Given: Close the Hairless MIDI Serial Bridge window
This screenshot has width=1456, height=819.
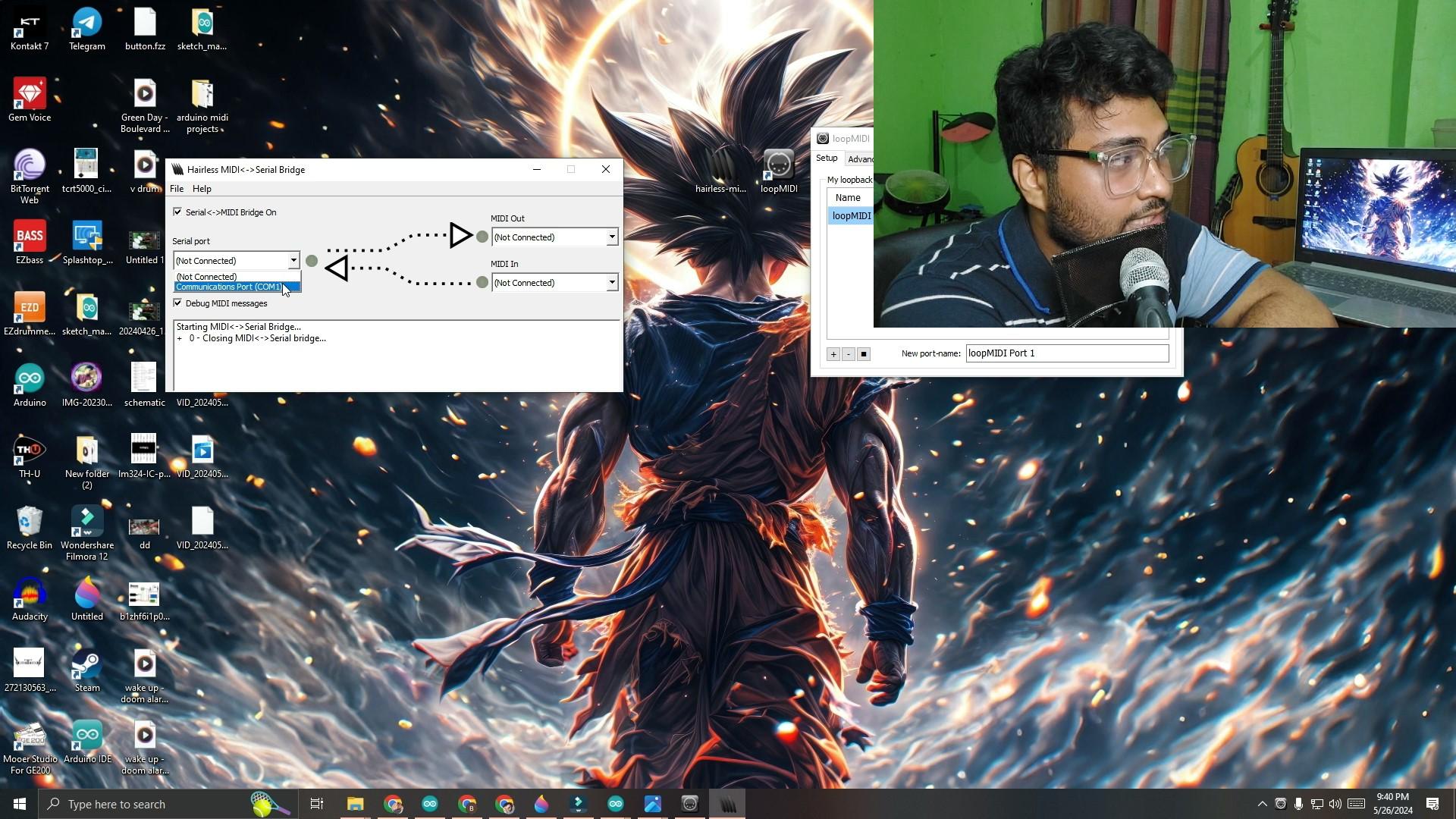Looking at the screenshot, I should (x=606, y=170).
